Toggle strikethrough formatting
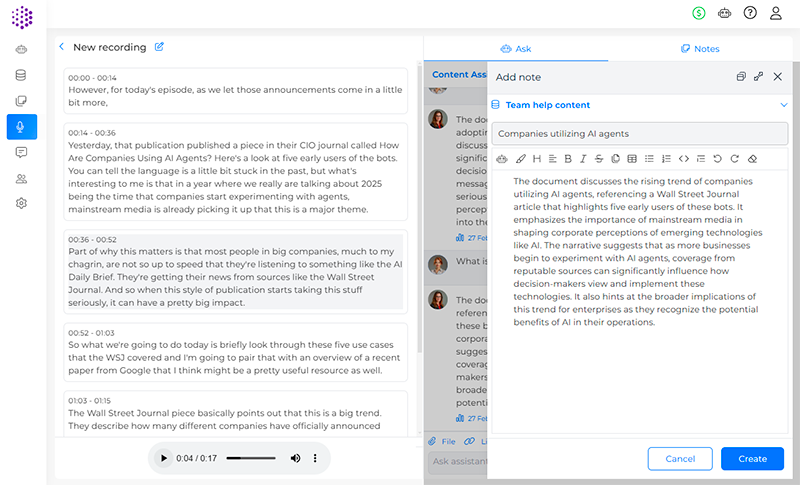 point(599,158)
